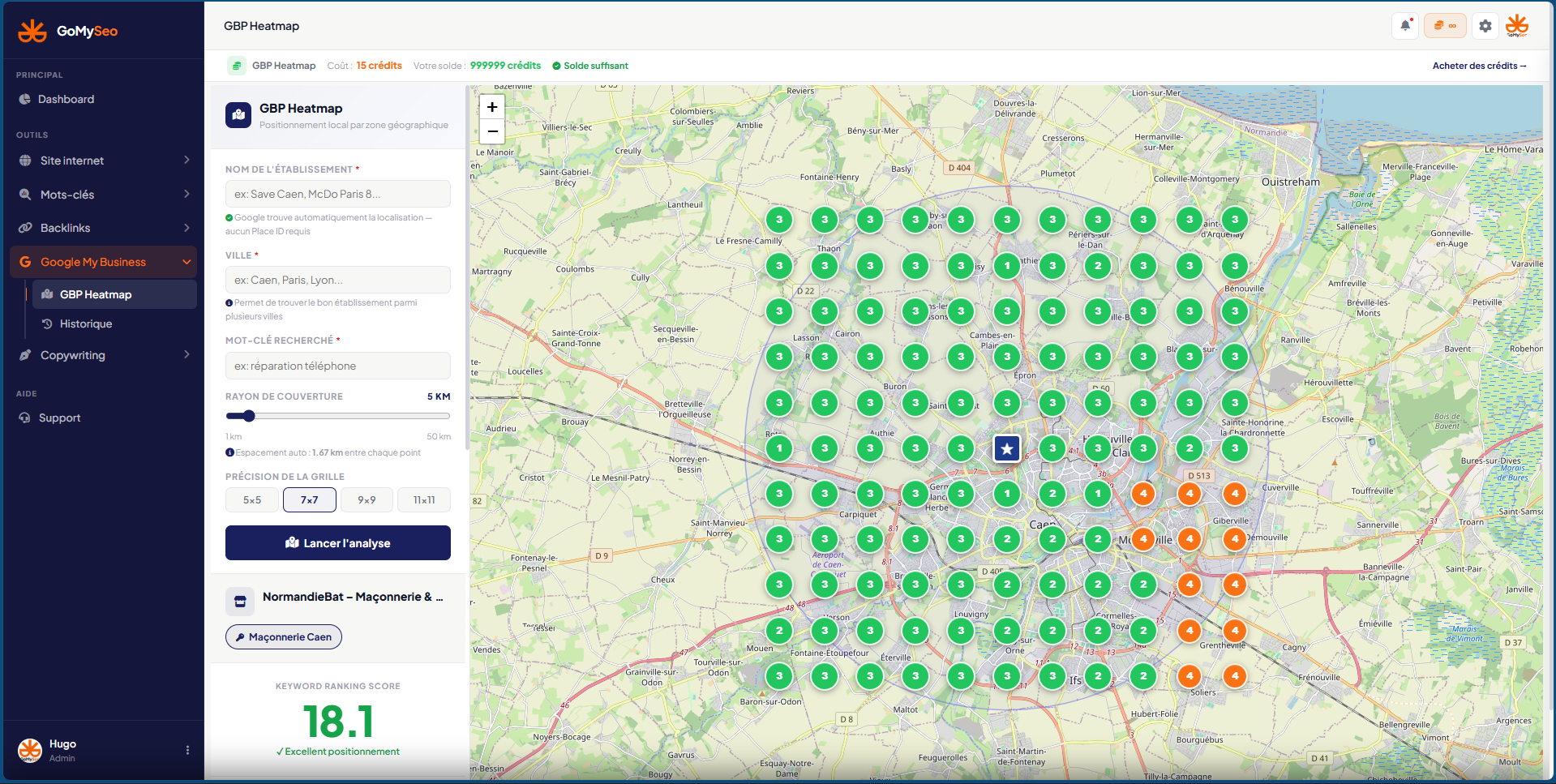This screenshot has height=784, width=1556.
Task: Open the settings gear
Action: pyautogui.click(x=1485, y=26)
